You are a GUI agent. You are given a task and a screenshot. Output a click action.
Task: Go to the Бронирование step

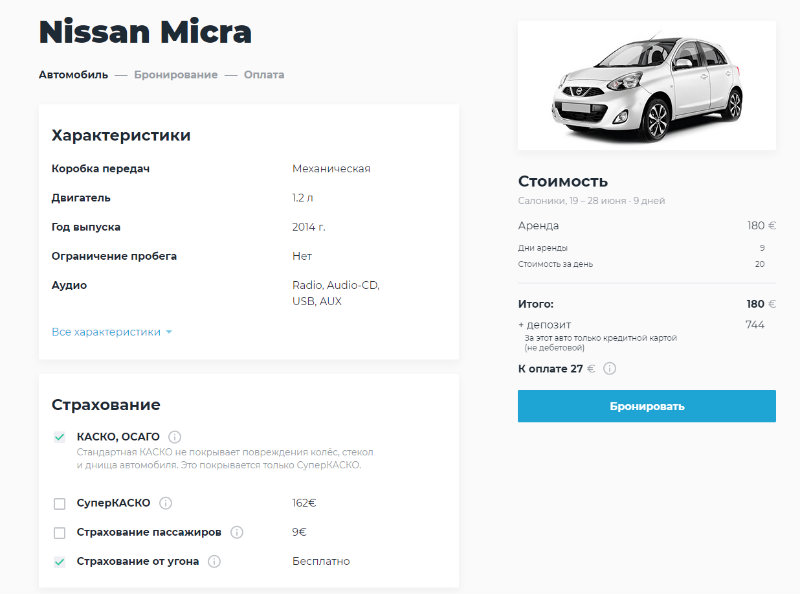pos(175,75)
